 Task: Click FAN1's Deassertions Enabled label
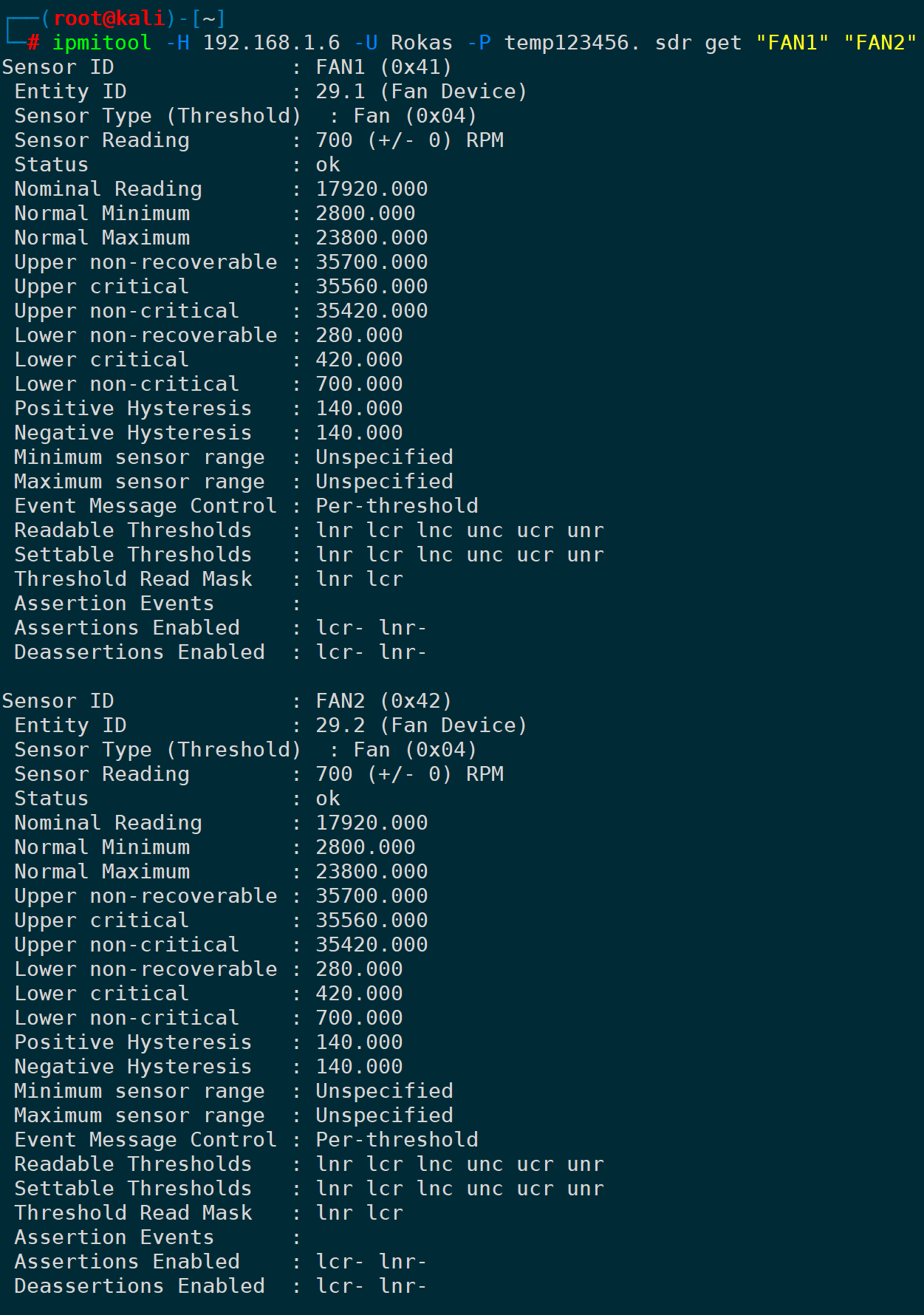139,652
